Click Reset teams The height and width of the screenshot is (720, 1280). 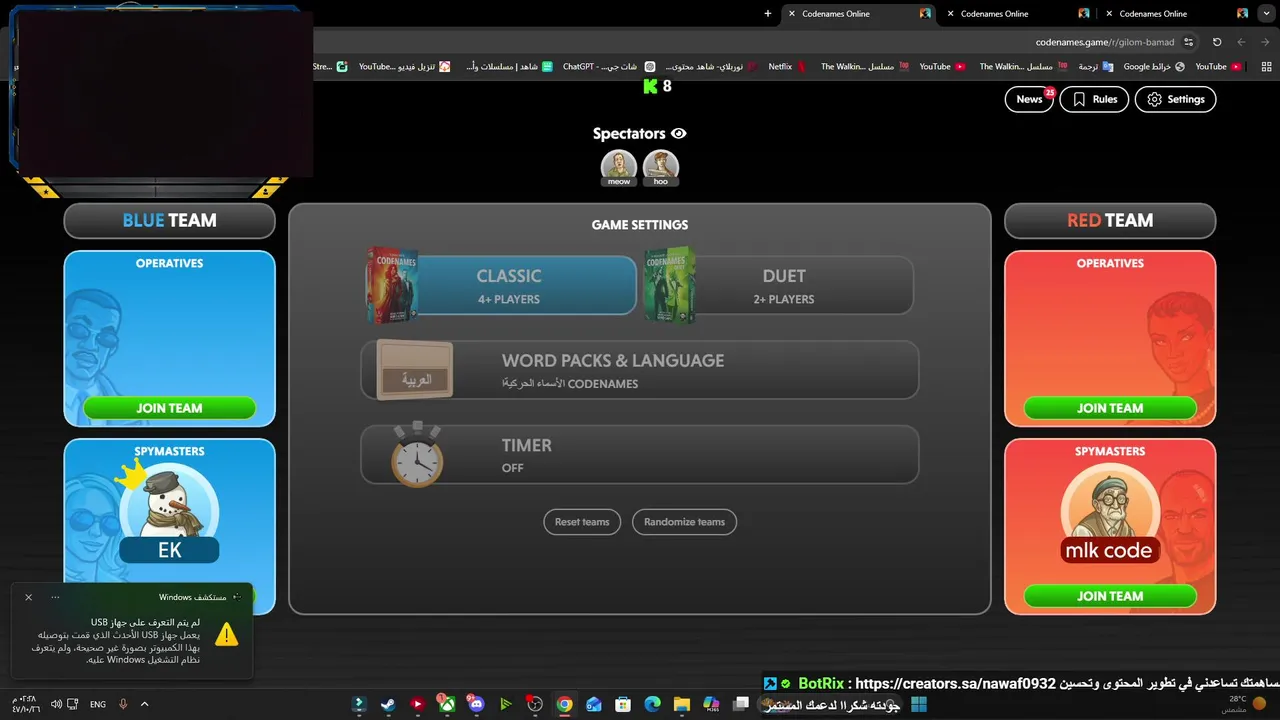click(x=582, y=522)
